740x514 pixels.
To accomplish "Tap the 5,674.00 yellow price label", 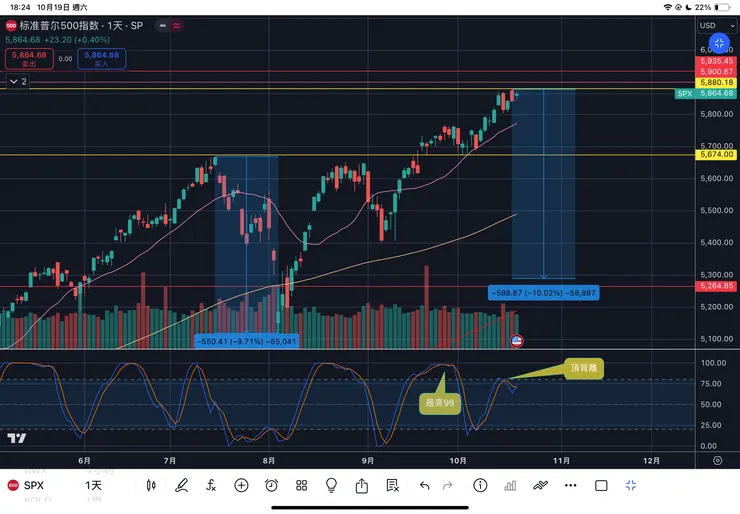I will click(716, 154).
